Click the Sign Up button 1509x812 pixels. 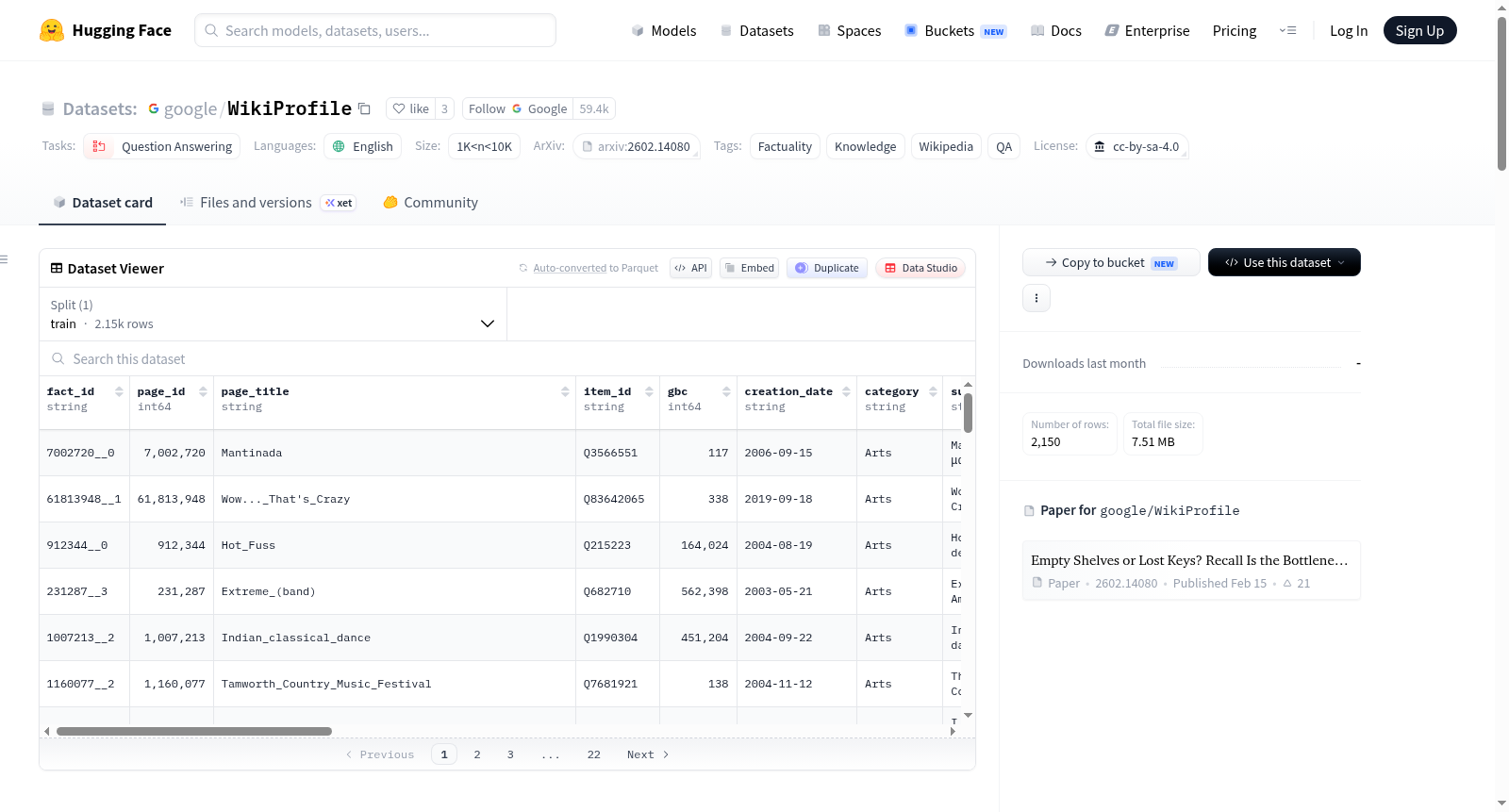point(1419,30)
